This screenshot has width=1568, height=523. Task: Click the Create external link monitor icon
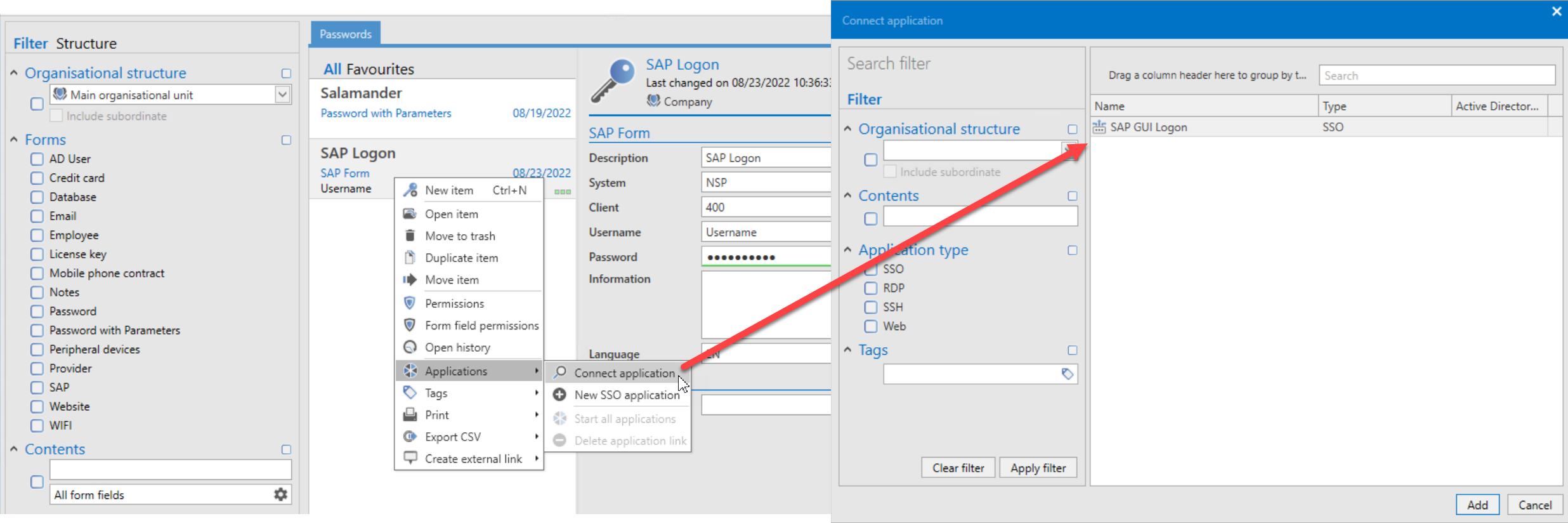[x=410, y=458]
